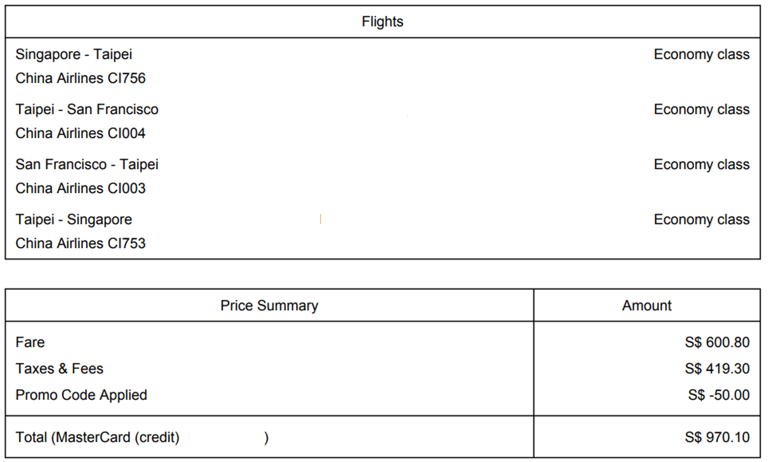Click Economy class for Taipei - Singapore flight
This screenshot has width=768, height=462.
[x=701, y=219]
